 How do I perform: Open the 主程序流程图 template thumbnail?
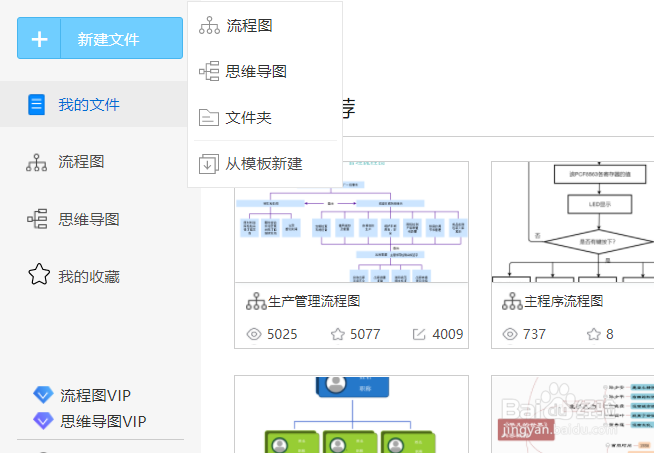[573, 222]
